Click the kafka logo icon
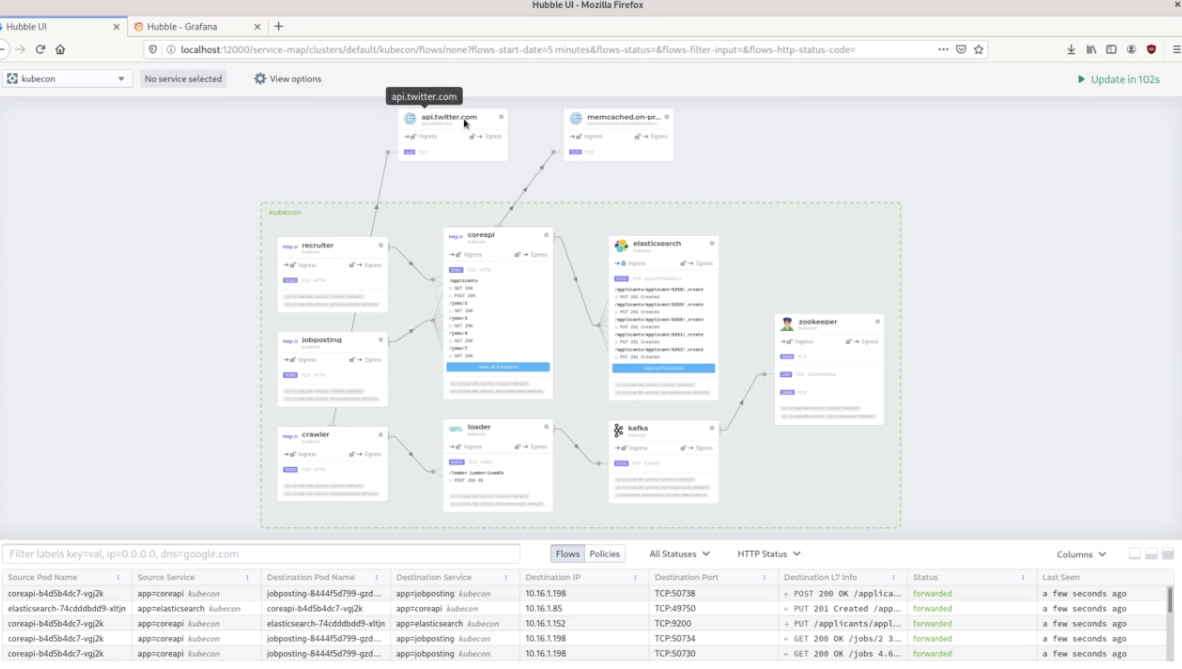Image resolution: width=1182 pixels, height=669 pixels. coord(619,430)
